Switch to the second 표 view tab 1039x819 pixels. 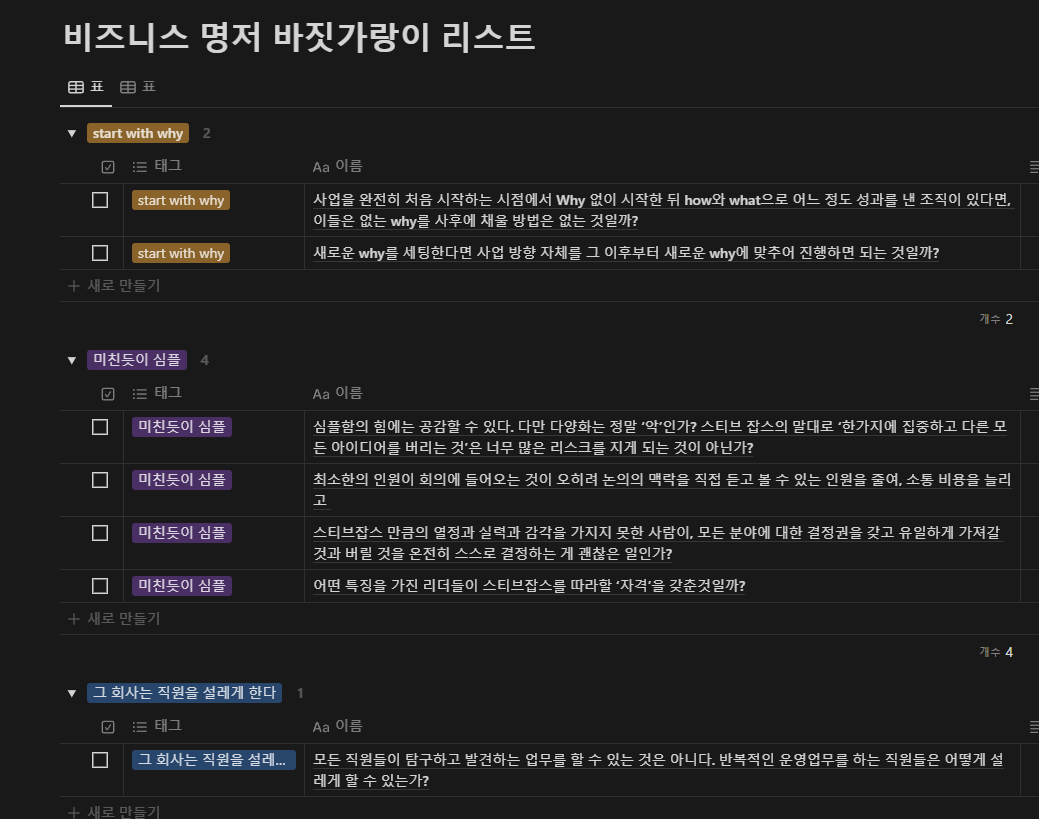click(x=138, y=87)
